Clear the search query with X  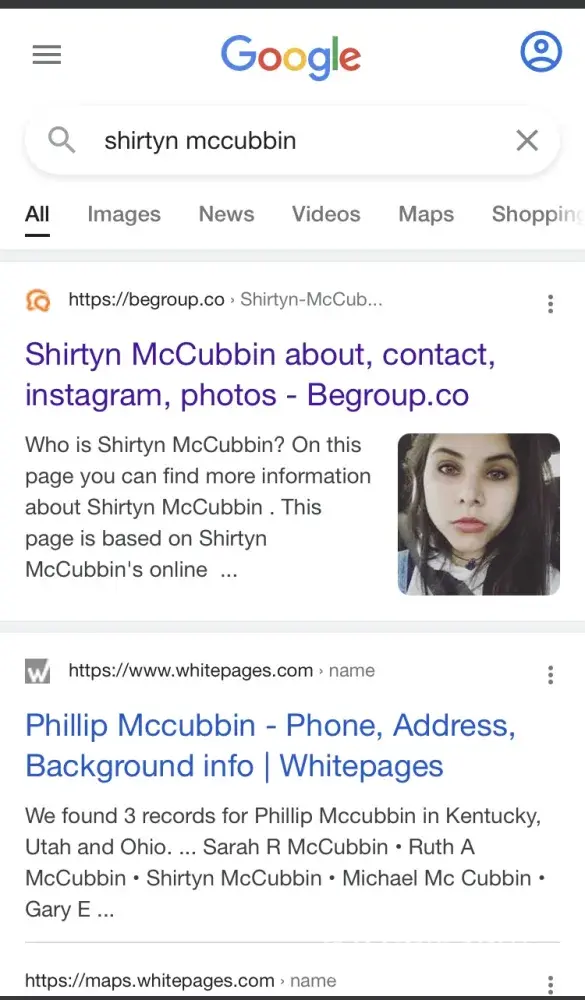pyautogui.click(x=527, y=140)
